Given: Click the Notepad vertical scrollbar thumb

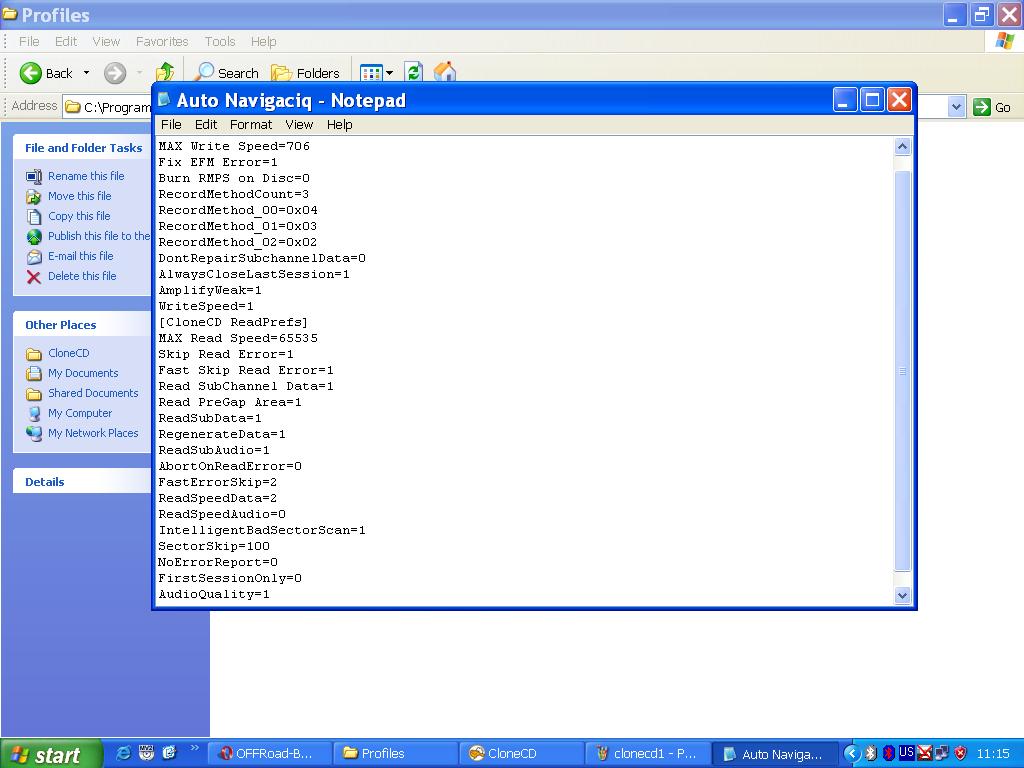Looking at the screenshot, I should tap(902, 370).
